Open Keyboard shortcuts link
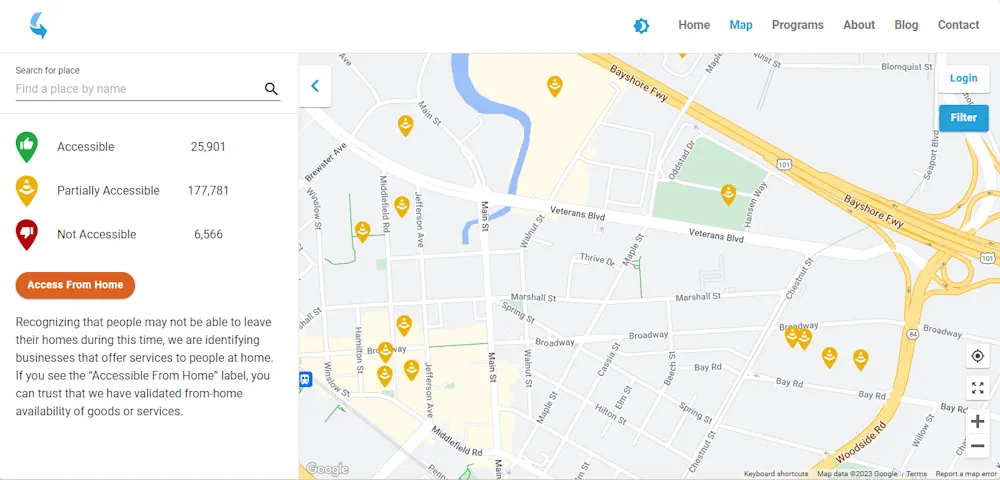 point(776,474)
